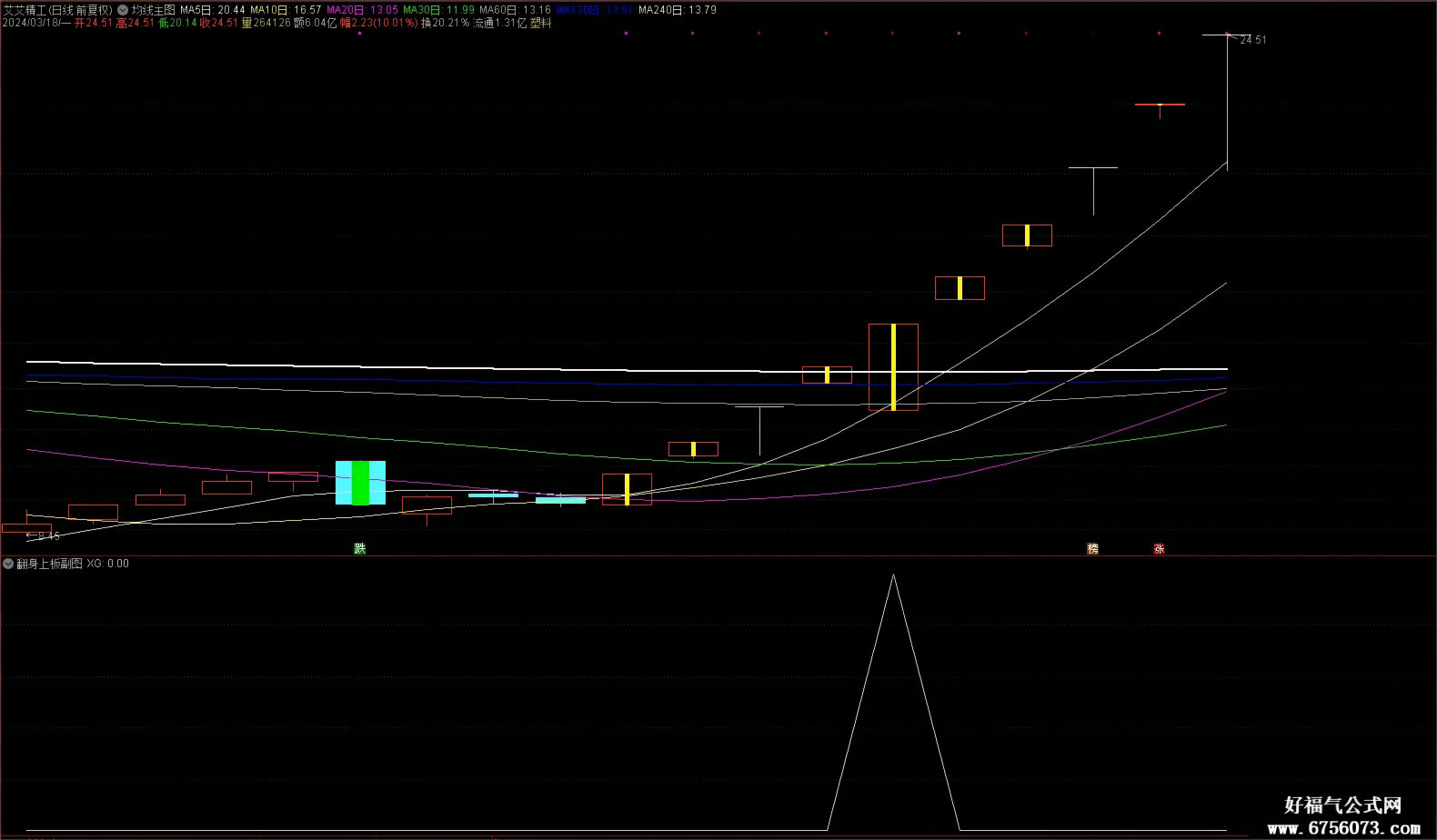Screen dimensions: 1437x840
Task: Click the XG signal peak in sub-chart
Action: coord(893,575)
